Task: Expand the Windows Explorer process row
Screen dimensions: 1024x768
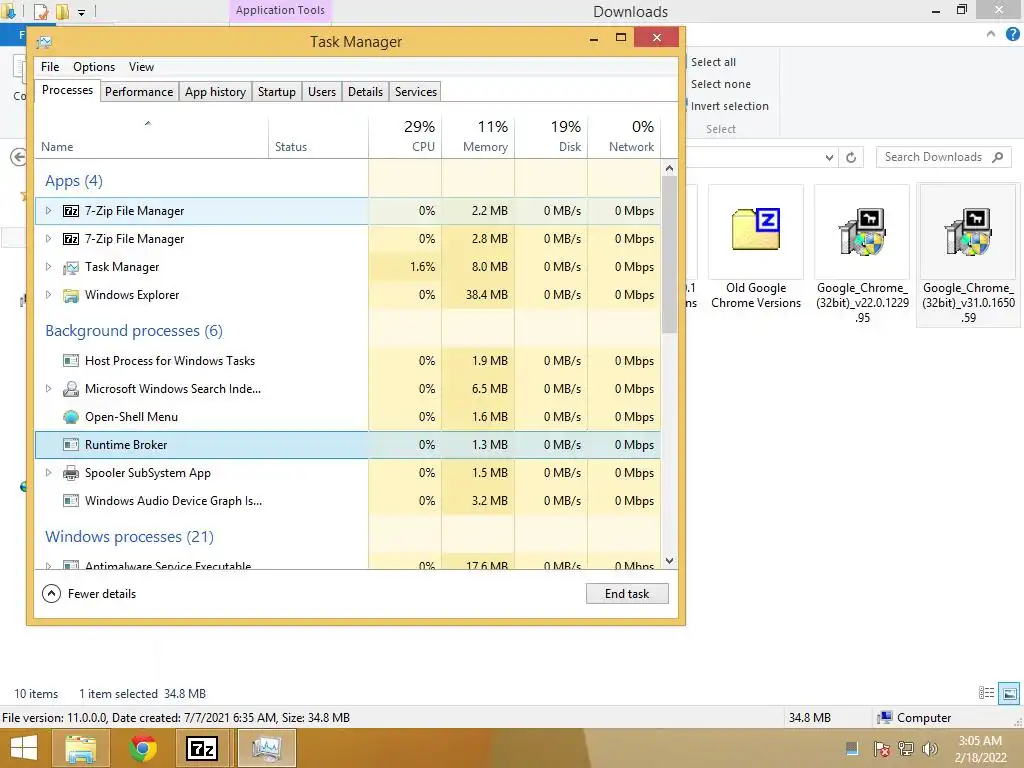Action: (48, 295)
